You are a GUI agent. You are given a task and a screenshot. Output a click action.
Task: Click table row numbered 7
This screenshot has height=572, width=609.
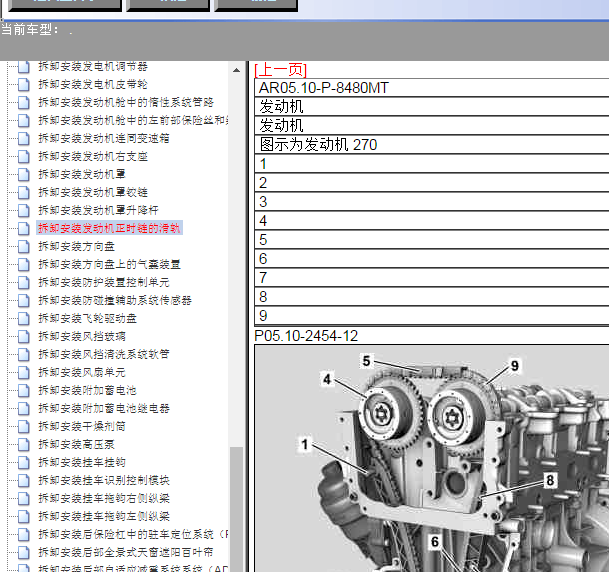tap(432, 278)
